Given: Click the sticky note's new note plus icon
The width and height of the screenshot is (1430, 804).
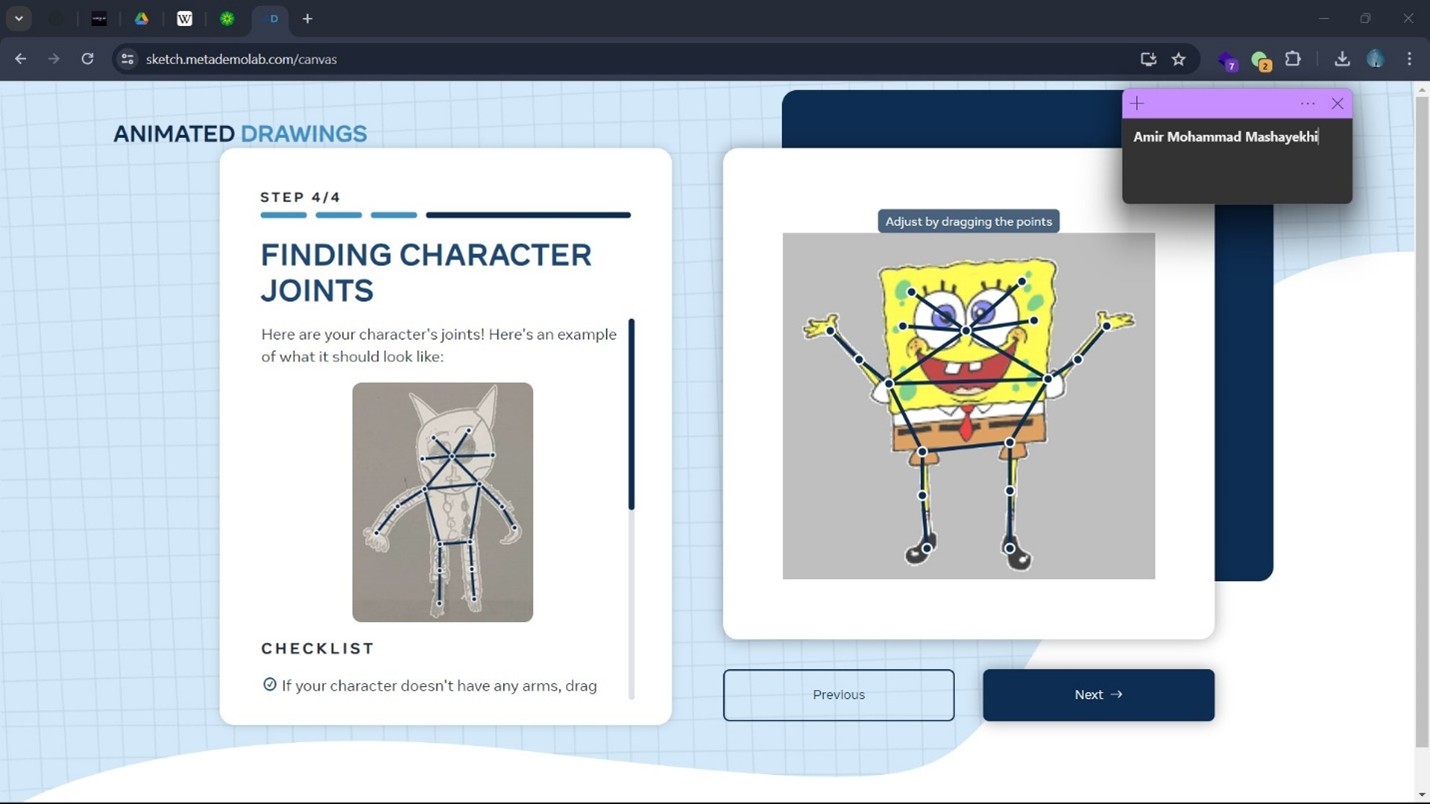Looking at the screenshot, I should click(1137, 103).
